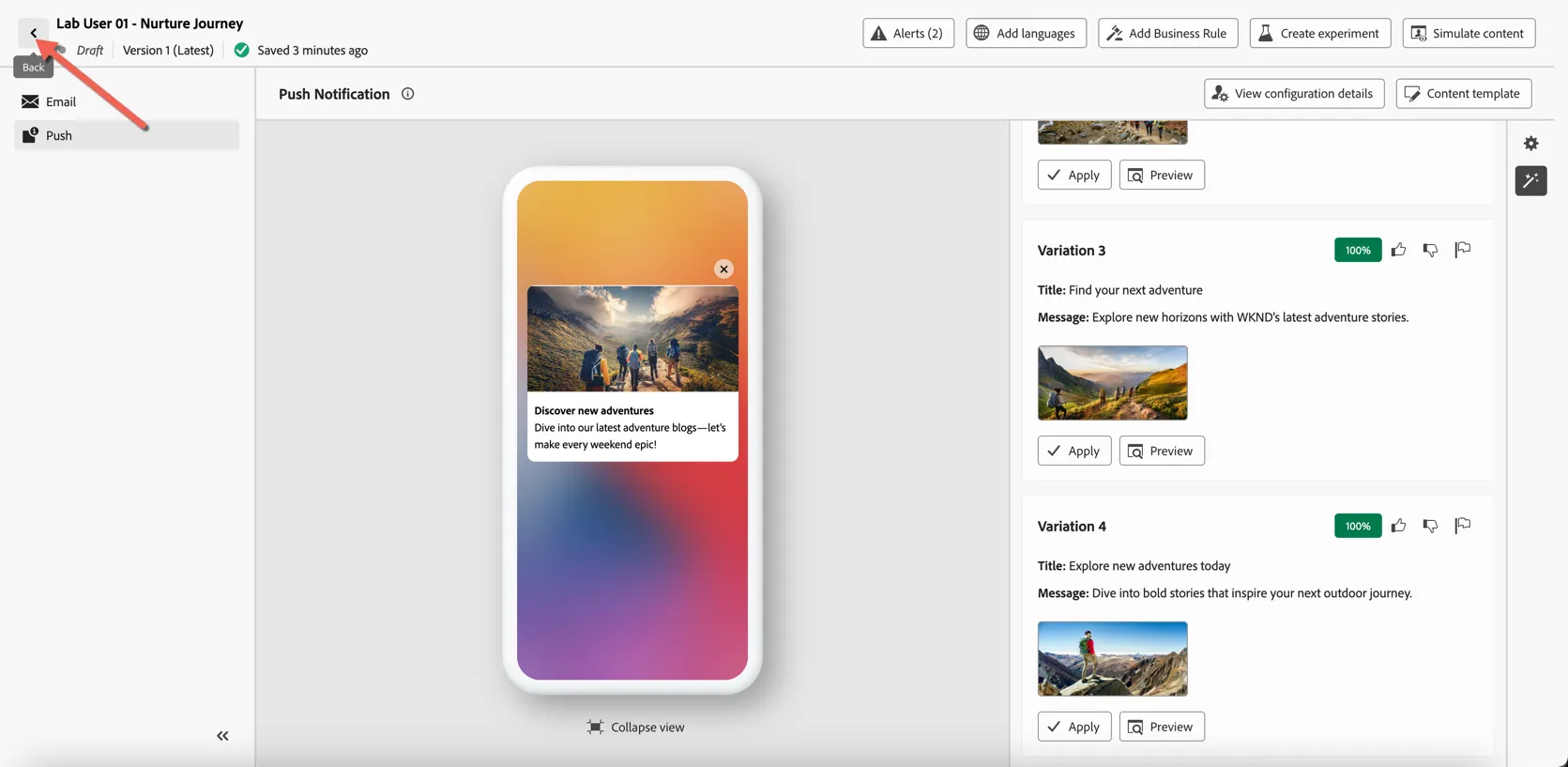Click Add languages
Screen dimensions: 1568x767
tap(1026, 33)
